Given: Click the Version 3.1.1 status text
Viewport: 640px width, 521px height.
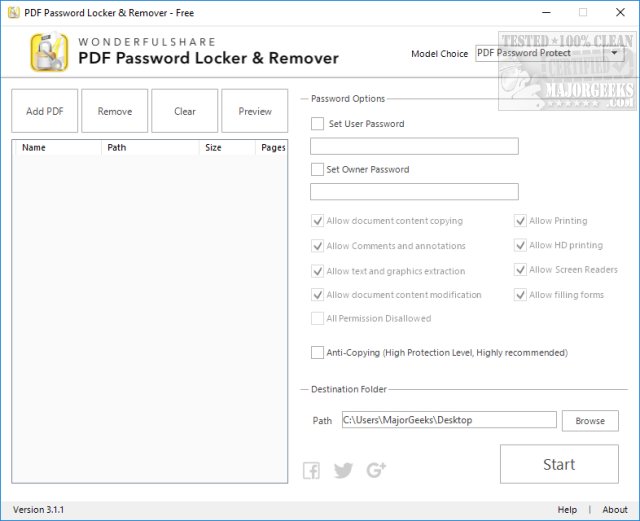Looking at the screenshot, I should (x=38, y=510).
